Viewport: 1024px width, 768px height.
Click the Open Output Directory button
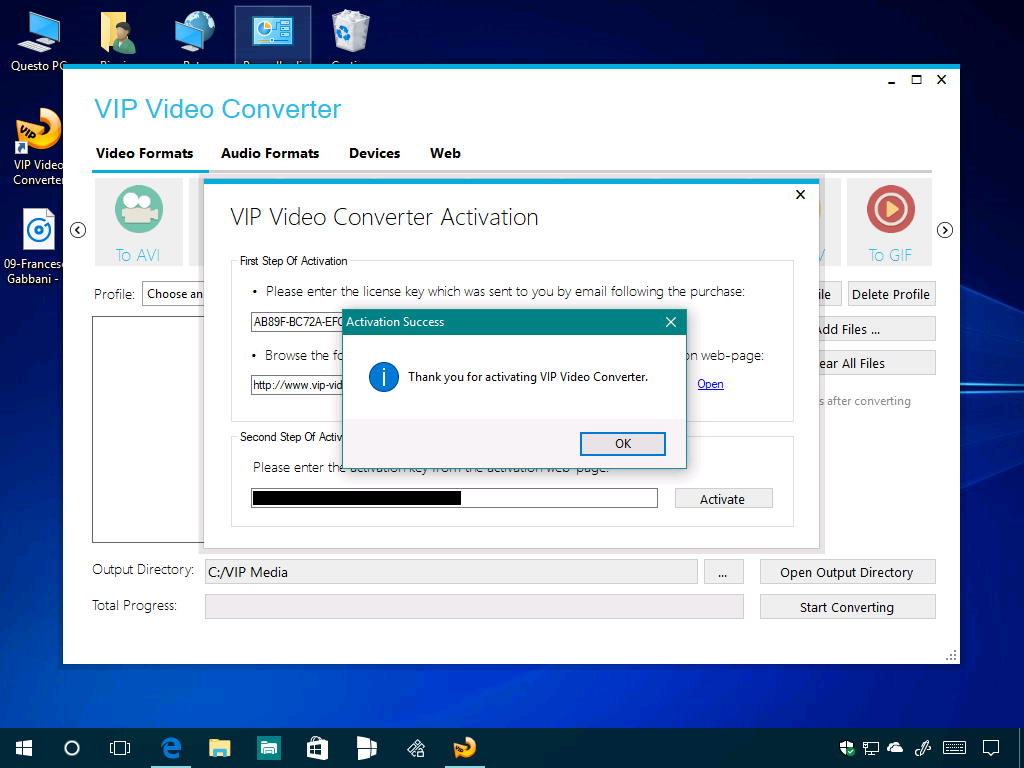point(847,572)
